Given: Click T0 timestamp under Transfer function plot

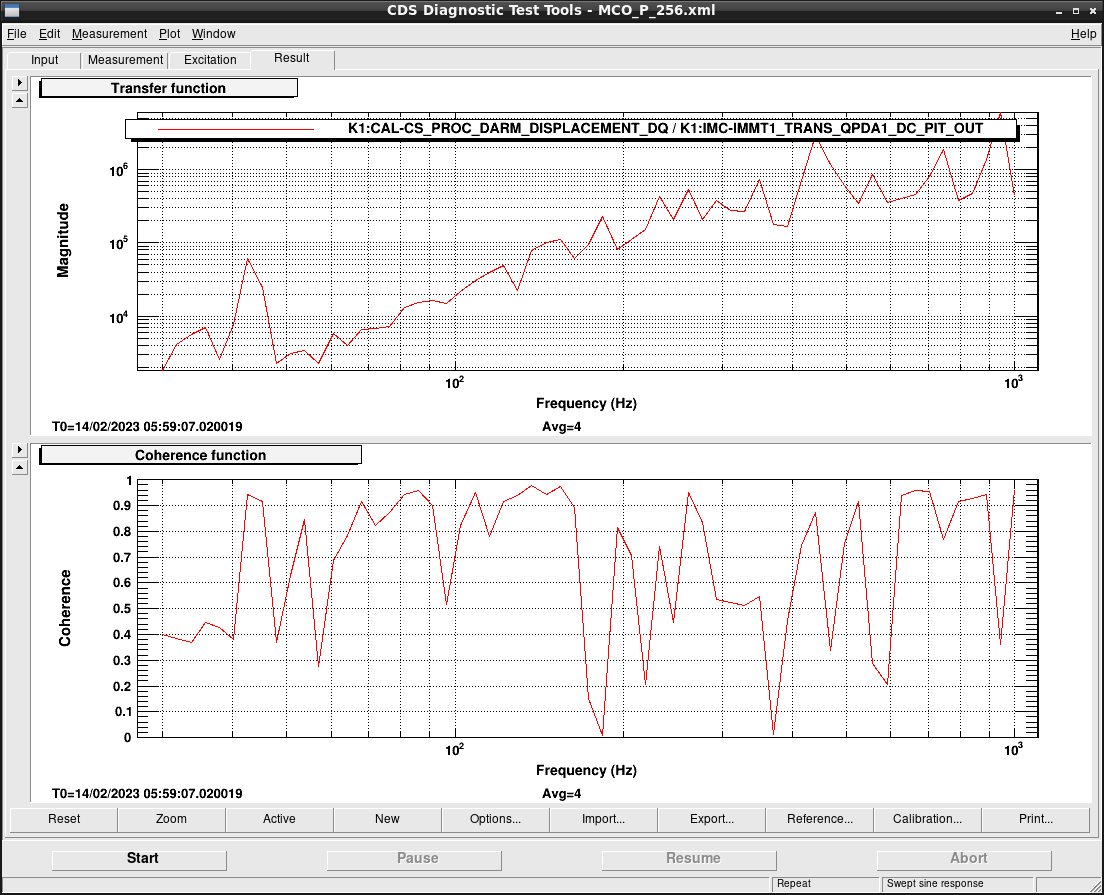Looking at the screenshot, I should coord(147,427).
